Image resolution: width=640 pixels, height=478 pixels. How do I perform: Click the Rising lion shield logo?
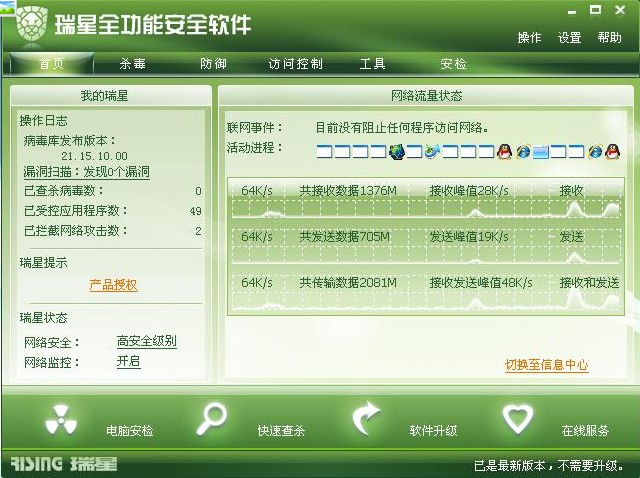pos(32,24)
